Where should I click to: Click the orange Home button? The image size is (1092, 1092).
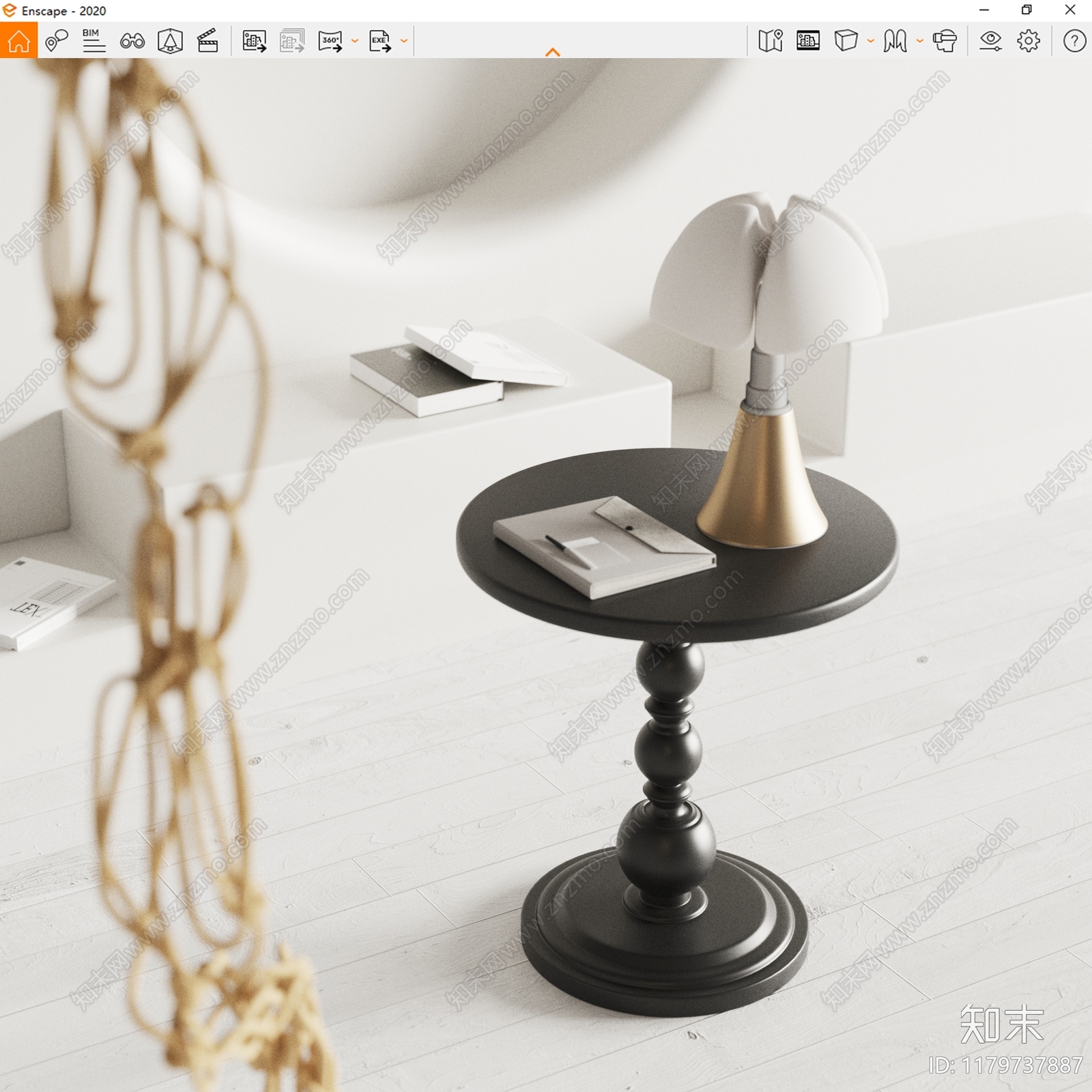18,40
